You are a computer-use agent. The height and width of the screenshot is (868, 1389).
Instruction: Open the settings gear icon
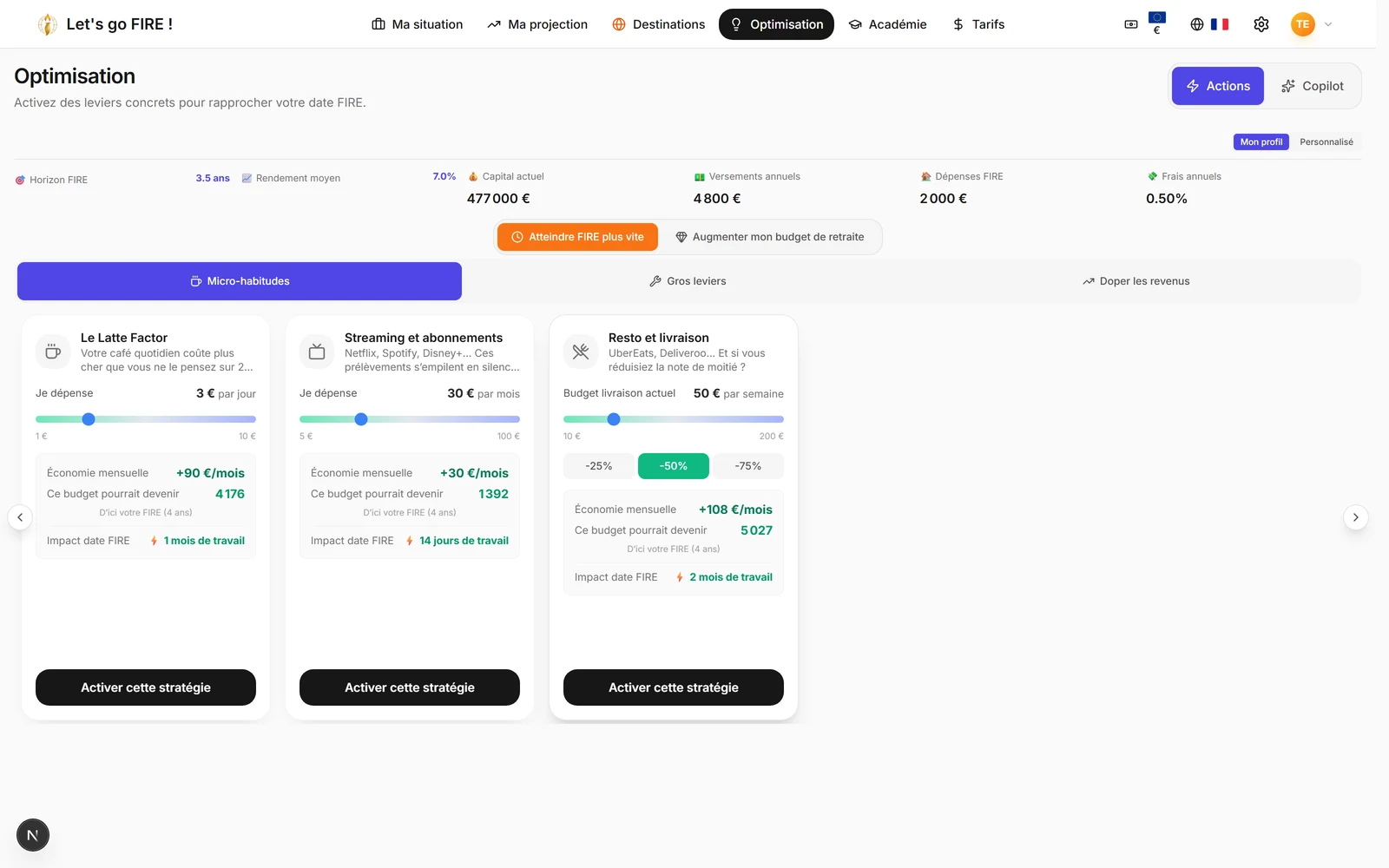tap(1261, 24)
